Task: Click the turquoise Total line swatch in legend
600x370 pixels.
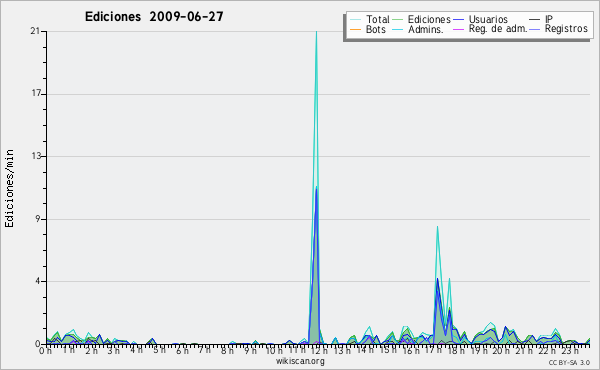Action: pos(355,20)
